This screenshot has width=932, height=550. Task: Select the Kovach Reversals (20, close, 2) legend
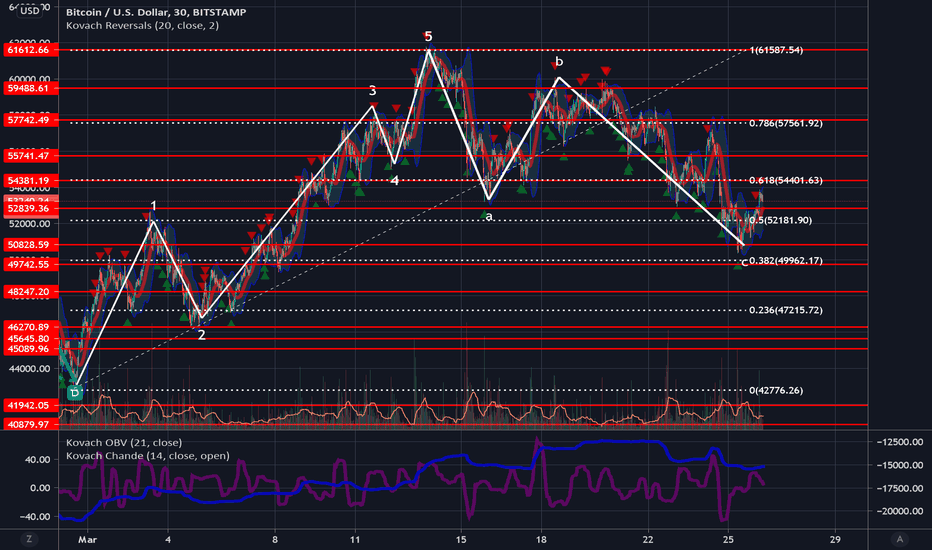[x=142, y=26]
